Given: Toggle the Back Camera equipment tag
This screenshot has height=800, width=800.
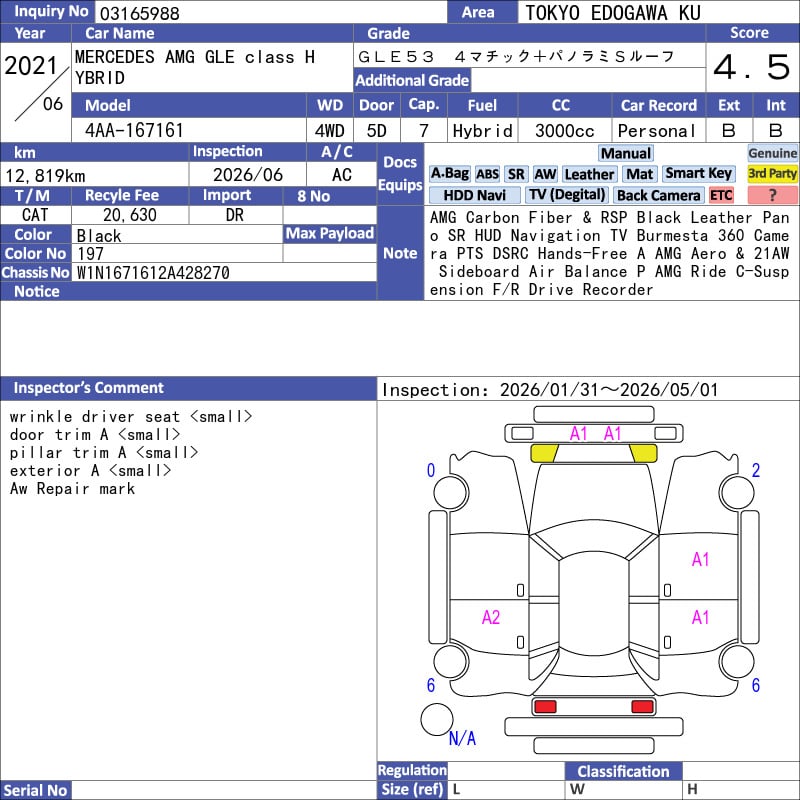Looking at the screenshot, I should click(659, 195).
